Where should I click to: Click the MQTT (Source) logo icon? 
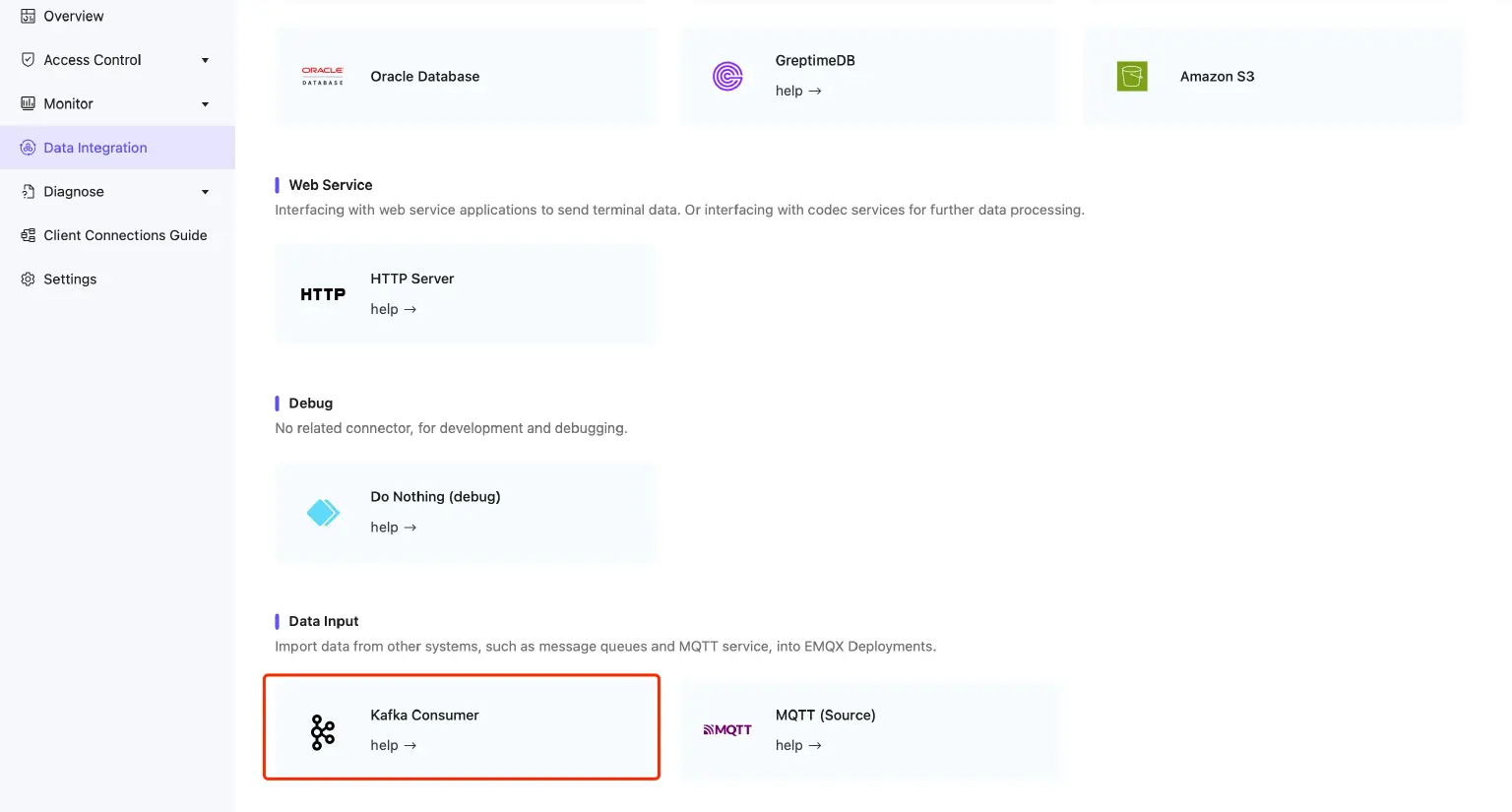(x=727, y=728)
